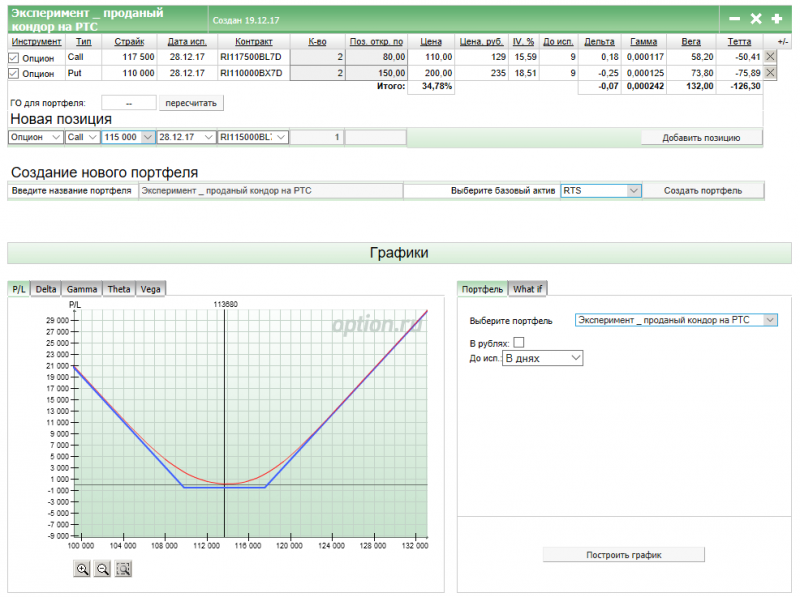Click the minus icon in the green header
The height and width of the screenshot is (597, 800).
[x=735, y=18]
